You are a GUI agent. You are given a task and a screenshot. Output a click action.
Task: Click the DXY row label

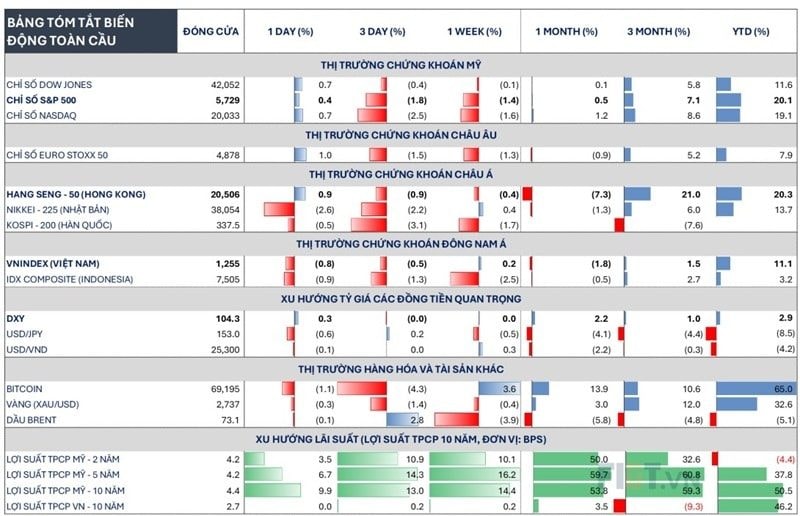click(15, 318)
